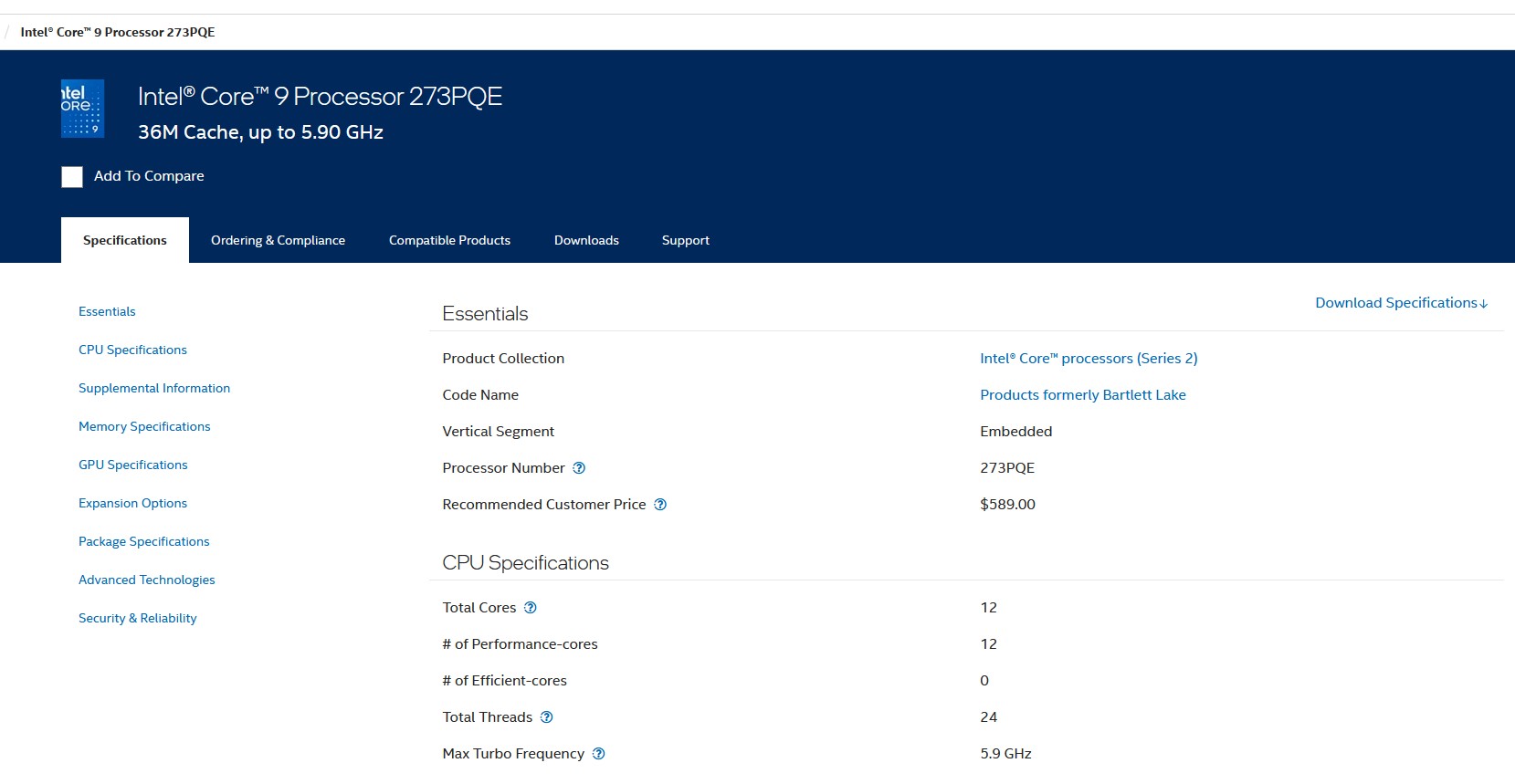This screenshot has height=784, width=1515.
Task: Jump to Essentials in the sidebar
Action: coord(107,311)
